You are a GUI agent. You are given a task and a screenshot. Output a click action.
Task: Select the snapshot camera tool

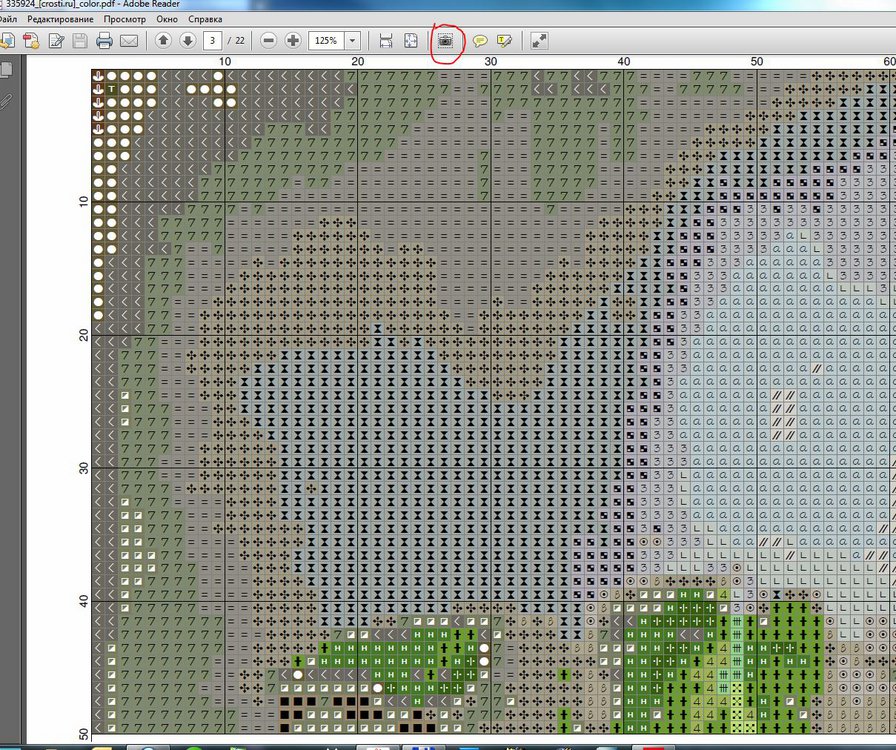pos(446,41)
